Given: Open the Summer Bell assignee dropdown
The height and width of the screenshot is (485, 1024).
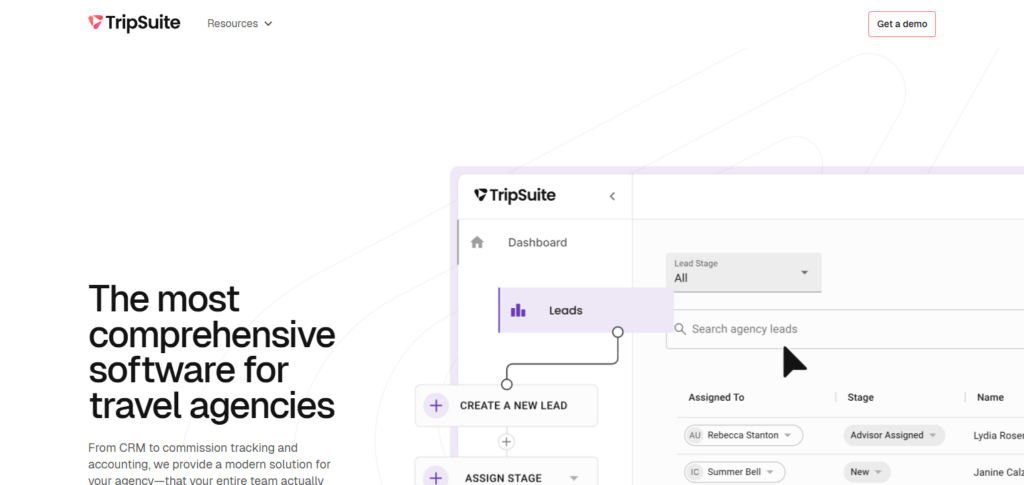Looking at the screenshot, I should pos(735,472).
